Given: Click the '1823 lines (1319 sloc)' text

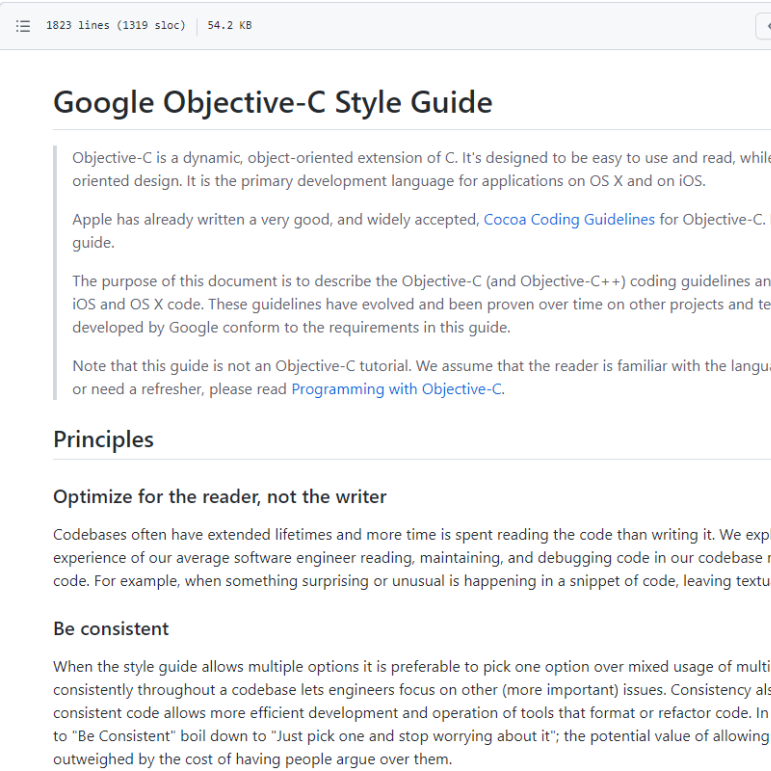Looking at the screenshot, I should pyautogui.click(x=116, y=26).
